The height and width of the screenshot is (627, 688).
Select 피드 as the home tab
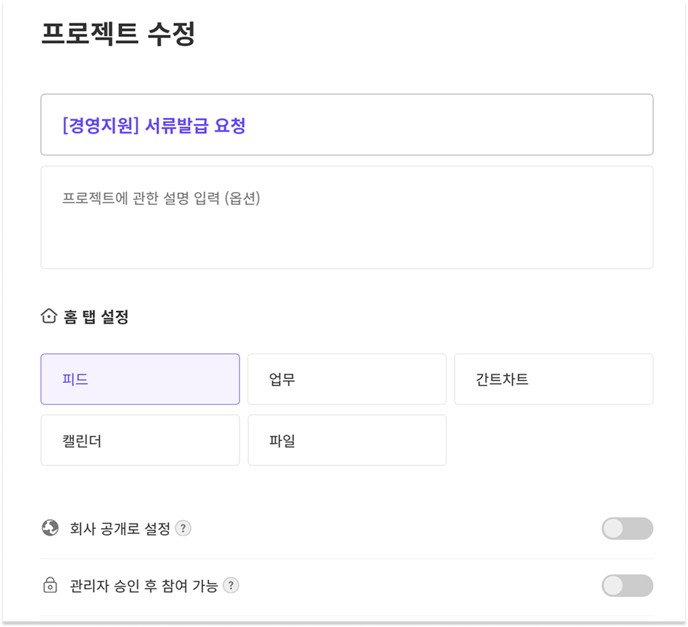point(140,379)
